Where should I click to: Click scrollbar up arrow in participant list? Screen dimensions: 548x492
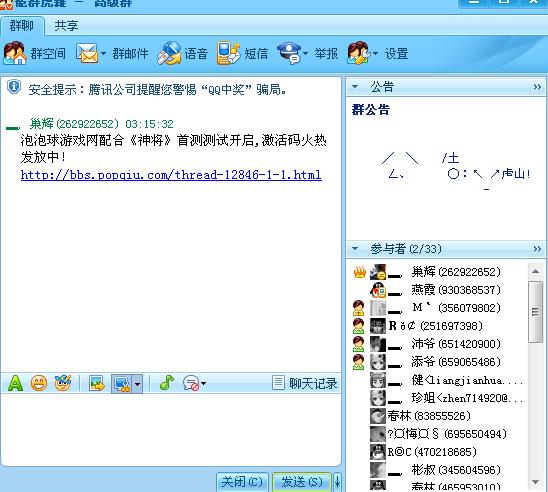535,271
